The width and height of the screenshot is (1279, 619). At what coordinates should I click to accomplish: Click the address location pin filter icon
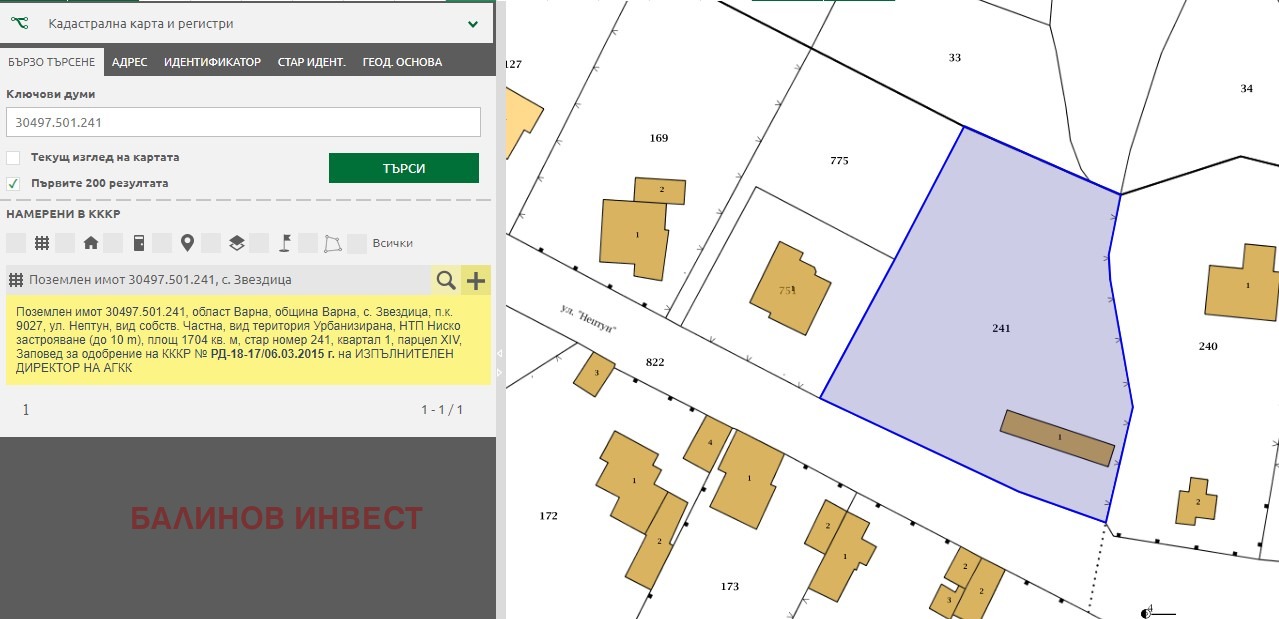[187, 243]
